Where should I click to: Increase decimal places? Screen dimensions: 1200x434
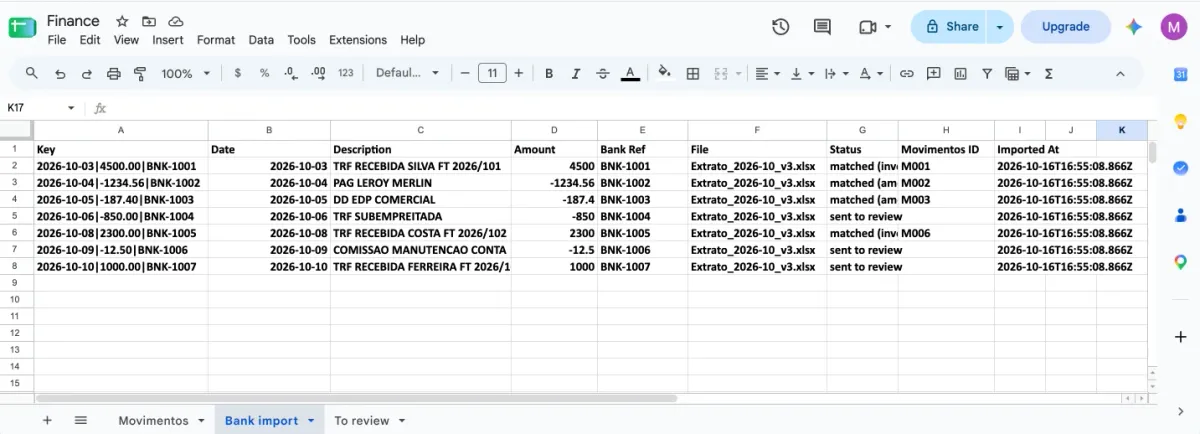(319, 73)
